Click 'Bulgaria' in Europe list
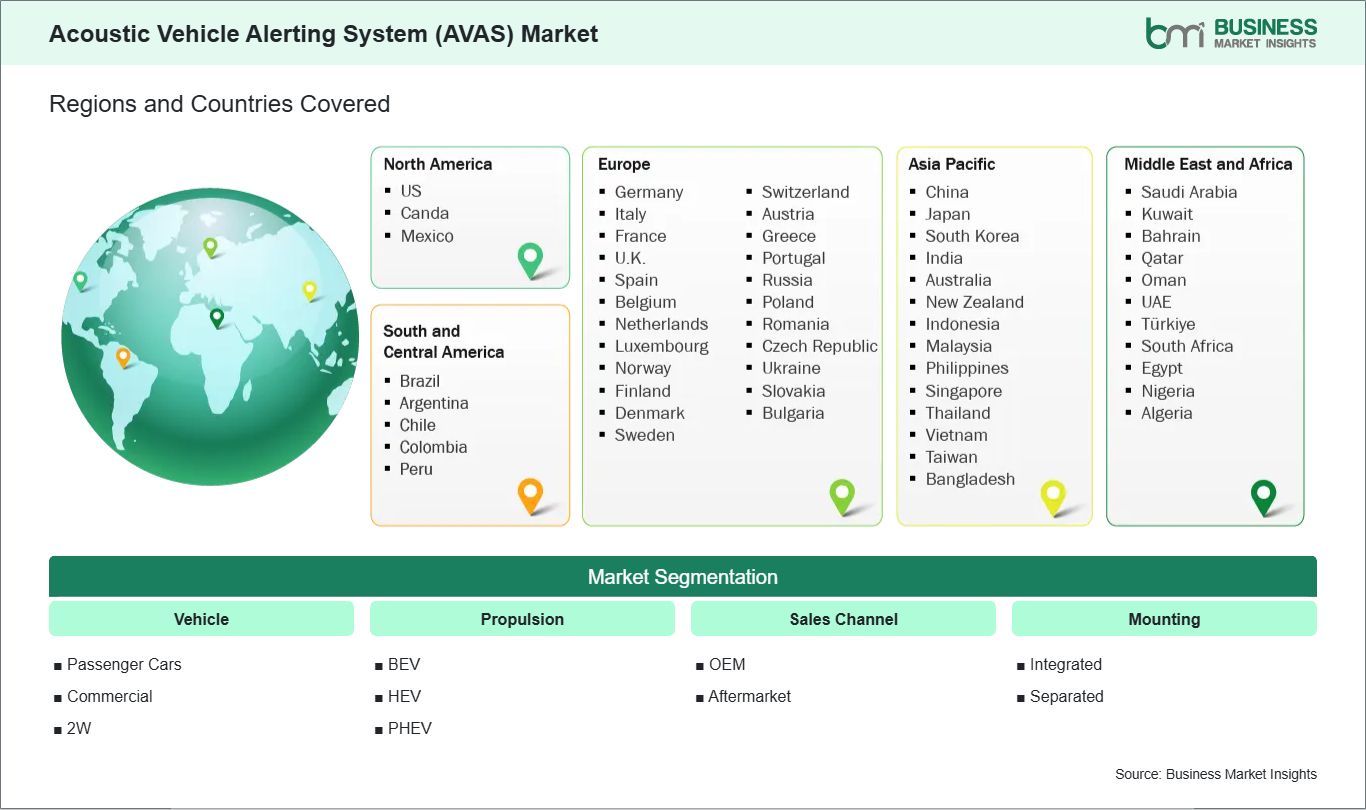This screenshot has width=1366, height=810. tap(793, 413)
